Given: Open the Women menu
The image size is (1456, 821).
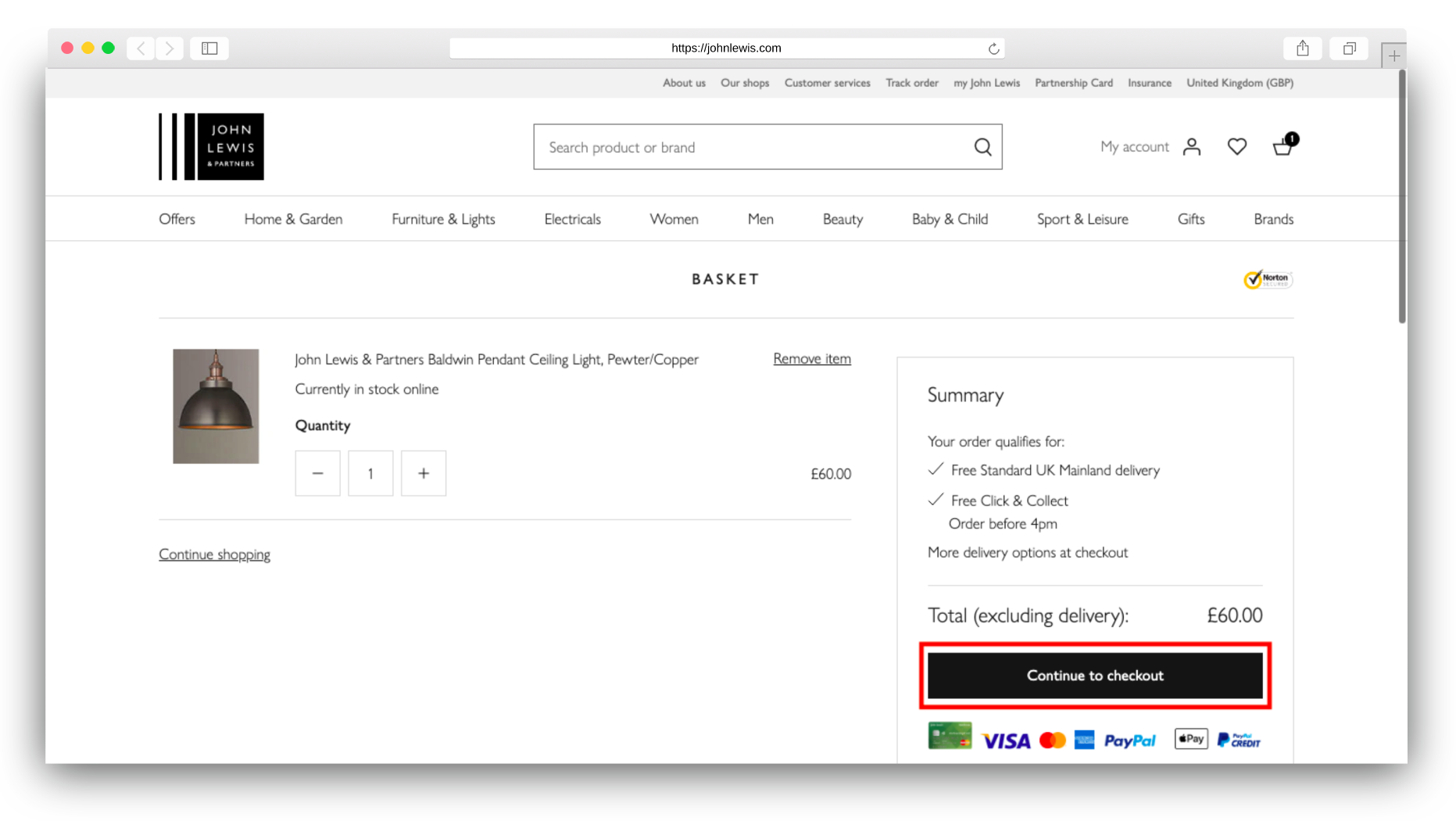Looking at the screenshot, I should [x=674, y=219].
